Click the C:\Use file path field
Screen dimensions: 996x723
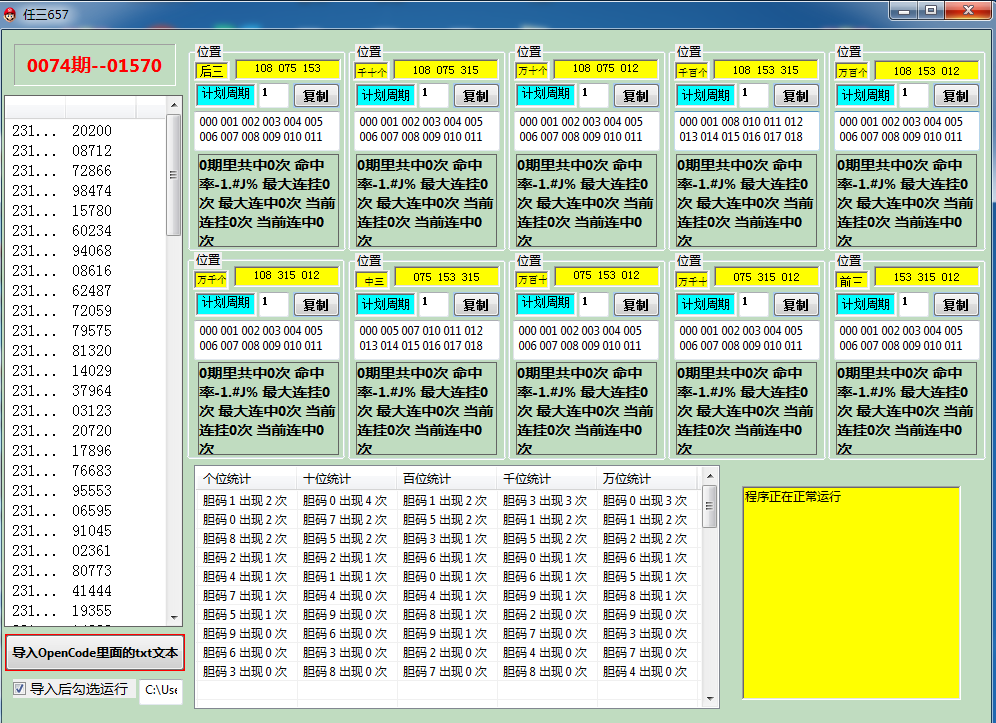pyautogui.click(x=161, y=690)
